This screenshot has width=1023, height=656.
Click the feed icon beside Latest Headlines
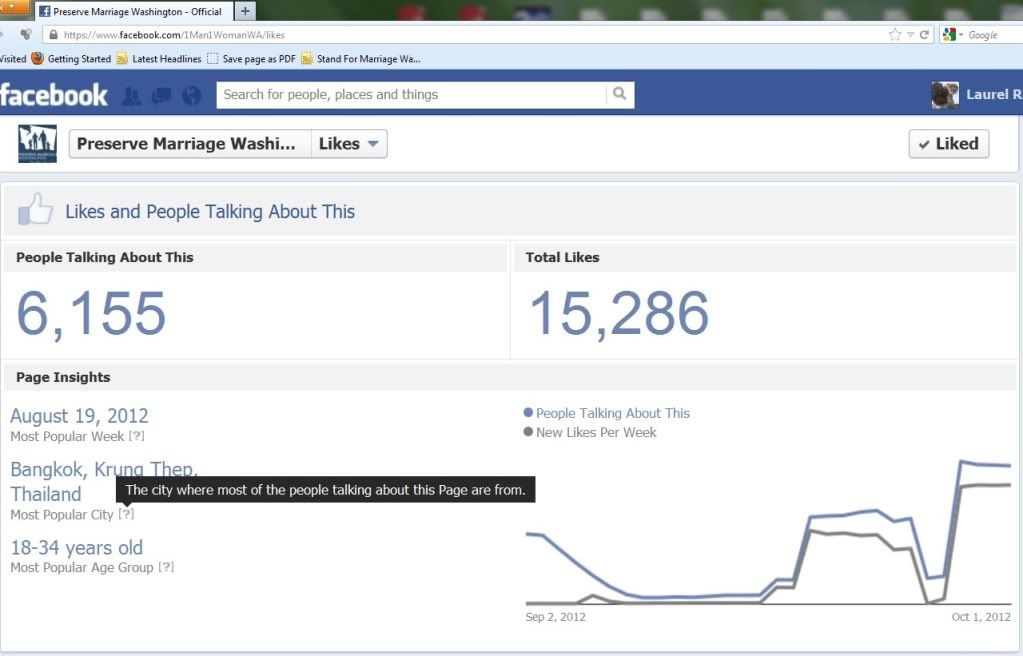(x=122, y=59)
